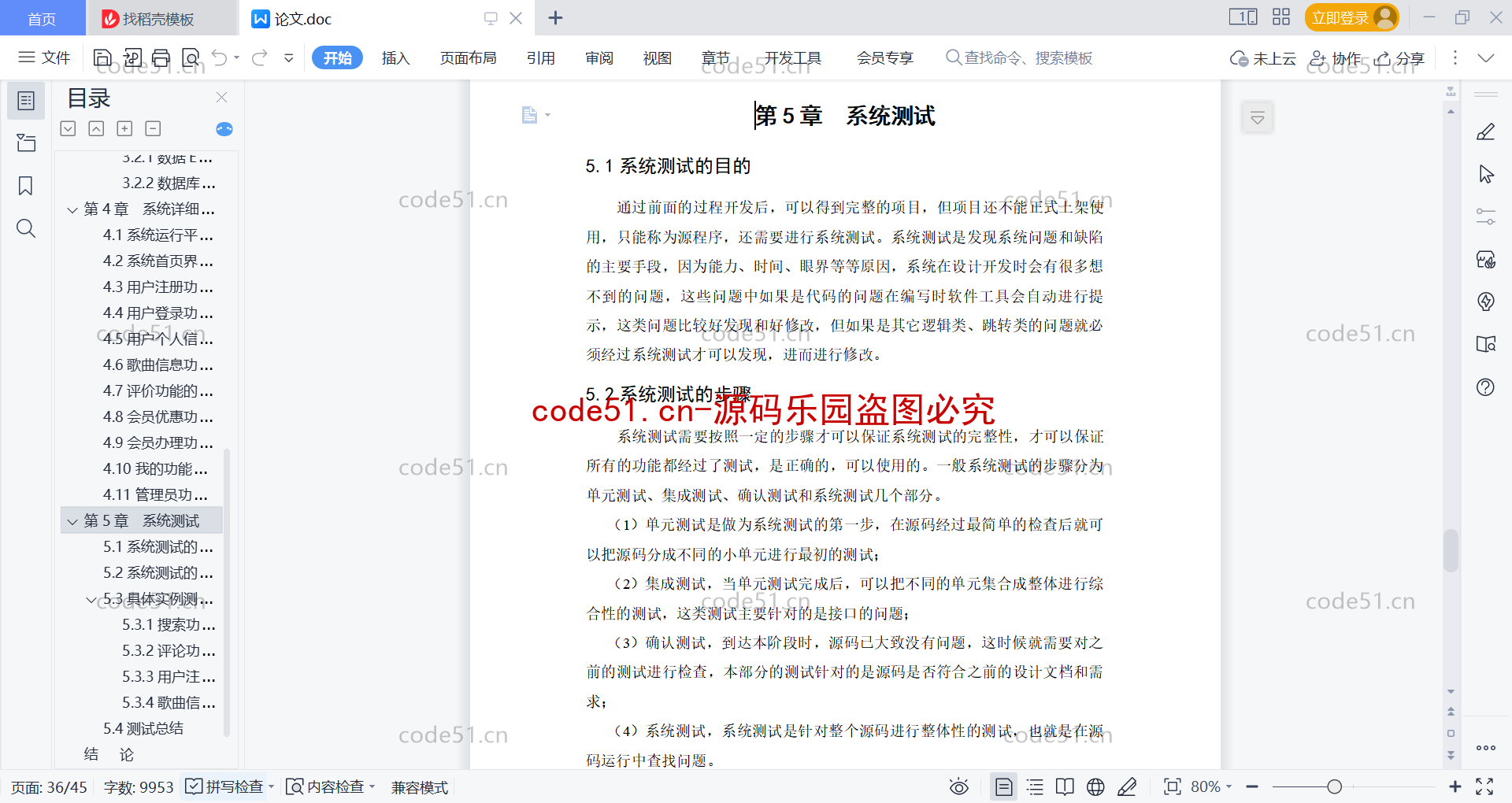1512x803 pixels.
Task: Click the zoom slider handle in the status bar
Action: (1334, 786)
